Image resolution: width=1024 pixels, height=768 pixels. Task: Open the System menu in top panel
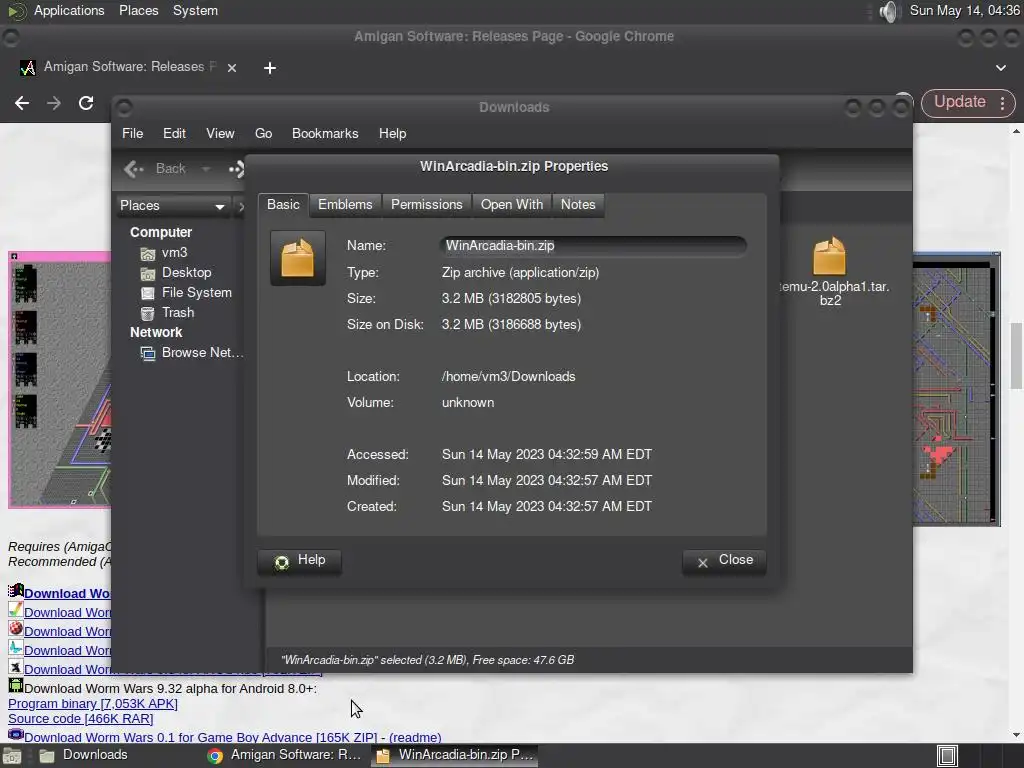[195, 10]
